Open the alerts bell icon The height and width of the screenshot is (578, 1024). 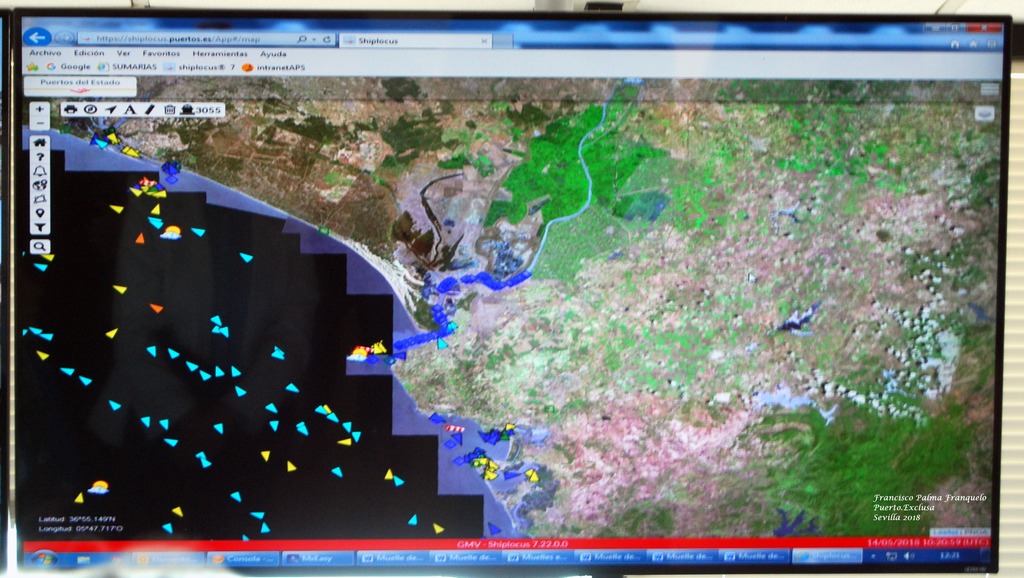[x=39, y=171]
